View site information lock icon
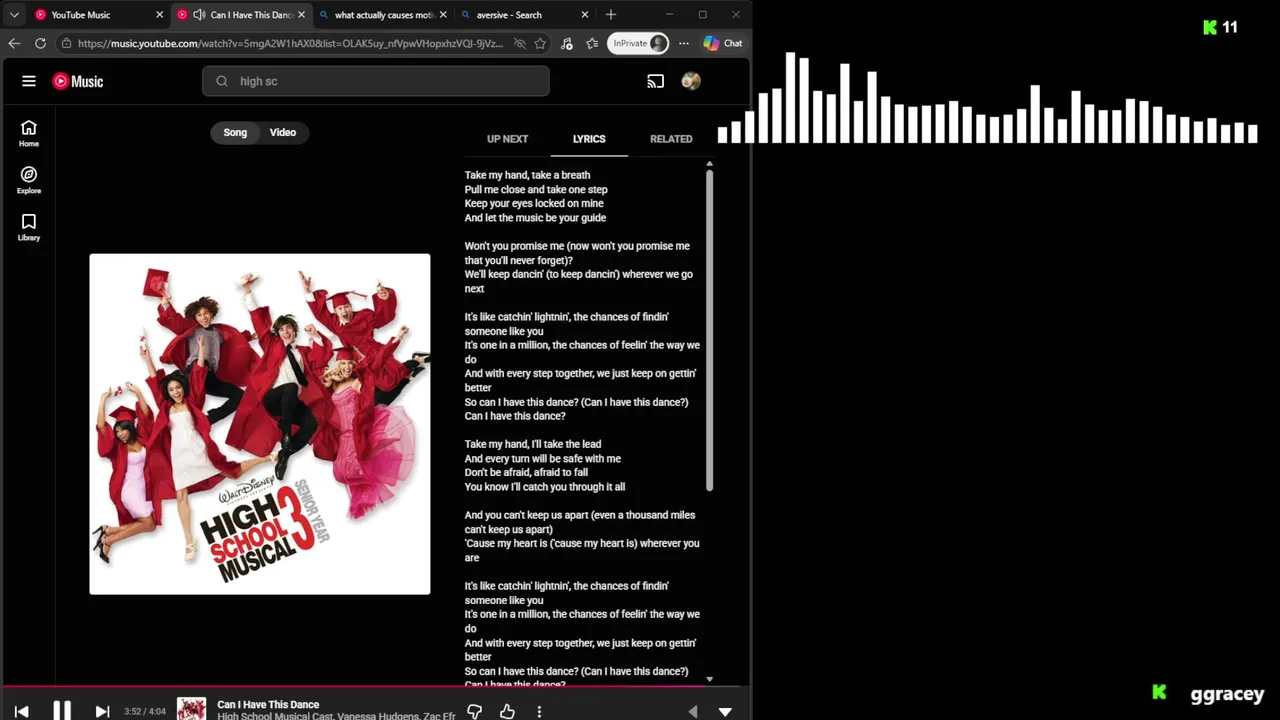This screenshot has width=1280, height=720. pos(66,43)
